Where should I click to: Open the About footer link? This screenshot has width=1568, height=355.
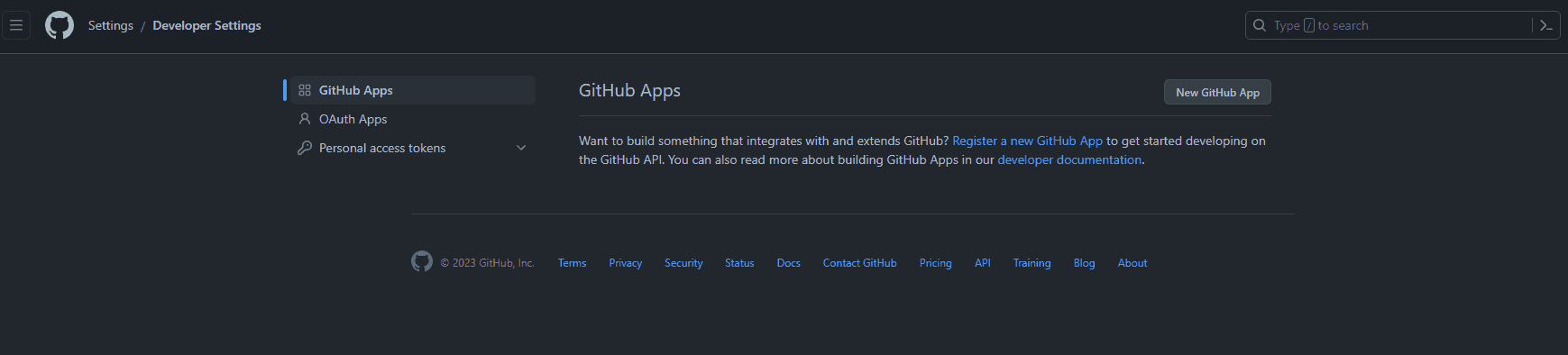(x=1132, y=263)
